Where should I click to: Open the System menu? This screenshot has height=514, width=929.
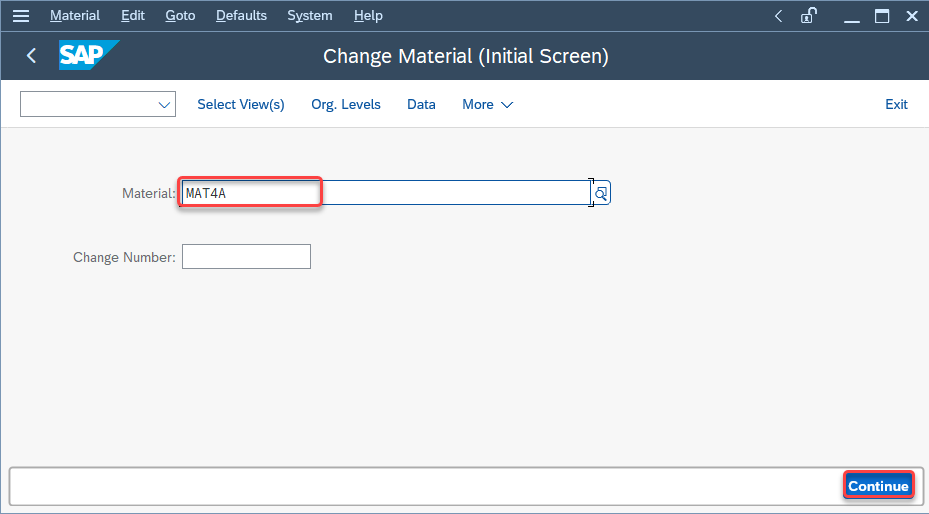tap(309, 16)
